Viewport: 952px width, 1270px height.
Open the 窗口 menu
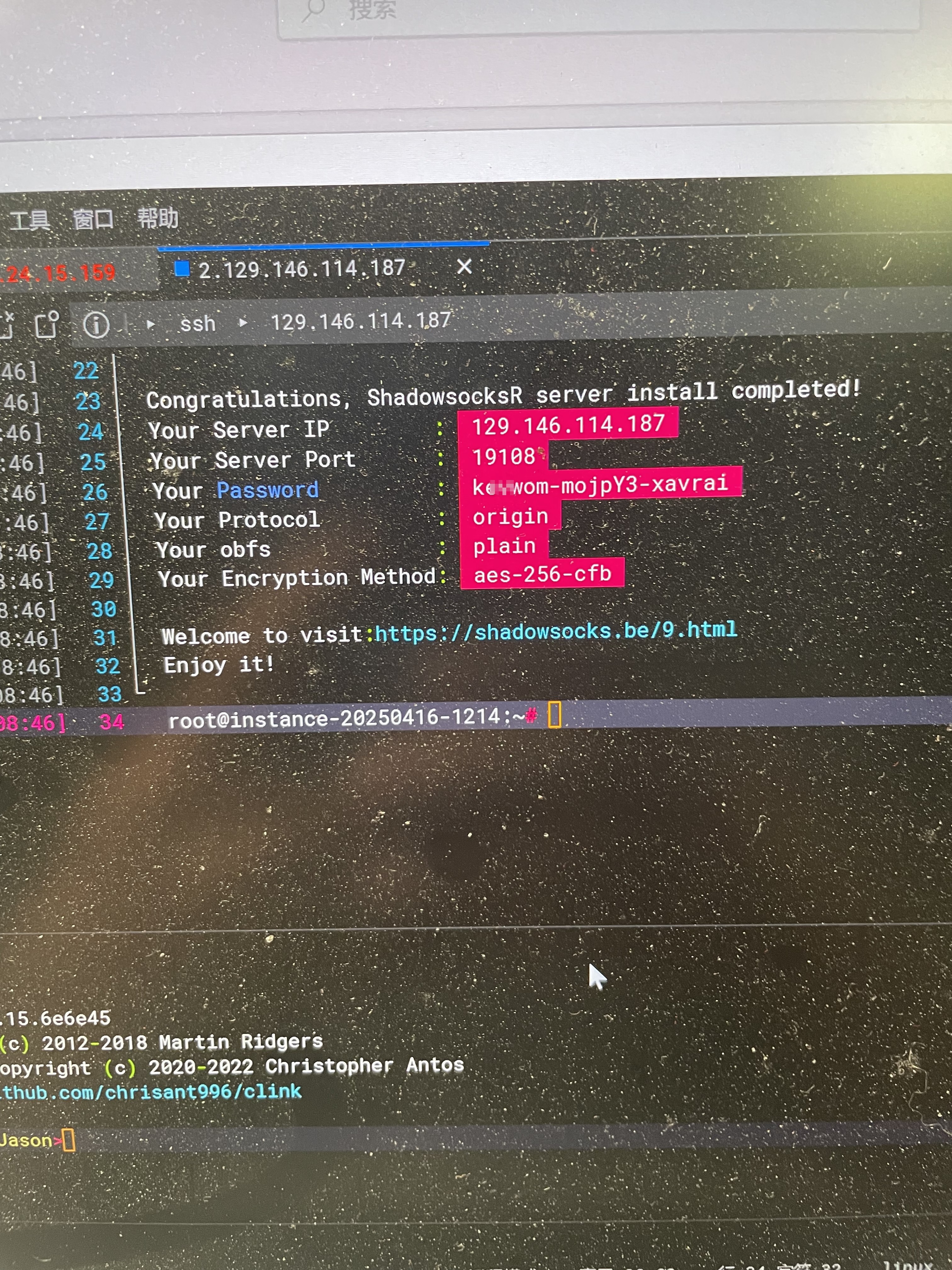click(x=93, y=219)
